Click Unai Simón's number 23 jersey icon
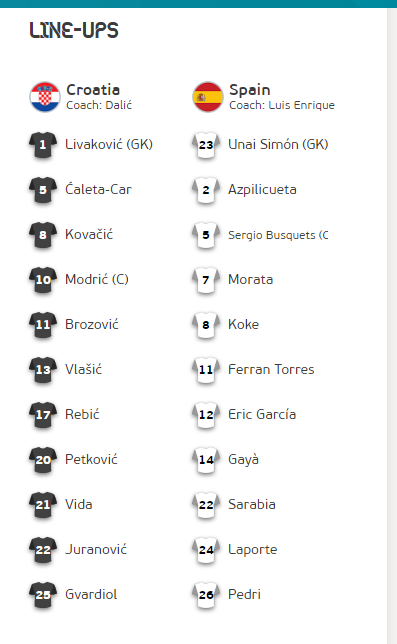This screenshot has width=397, height=644. tap(206, 145)
